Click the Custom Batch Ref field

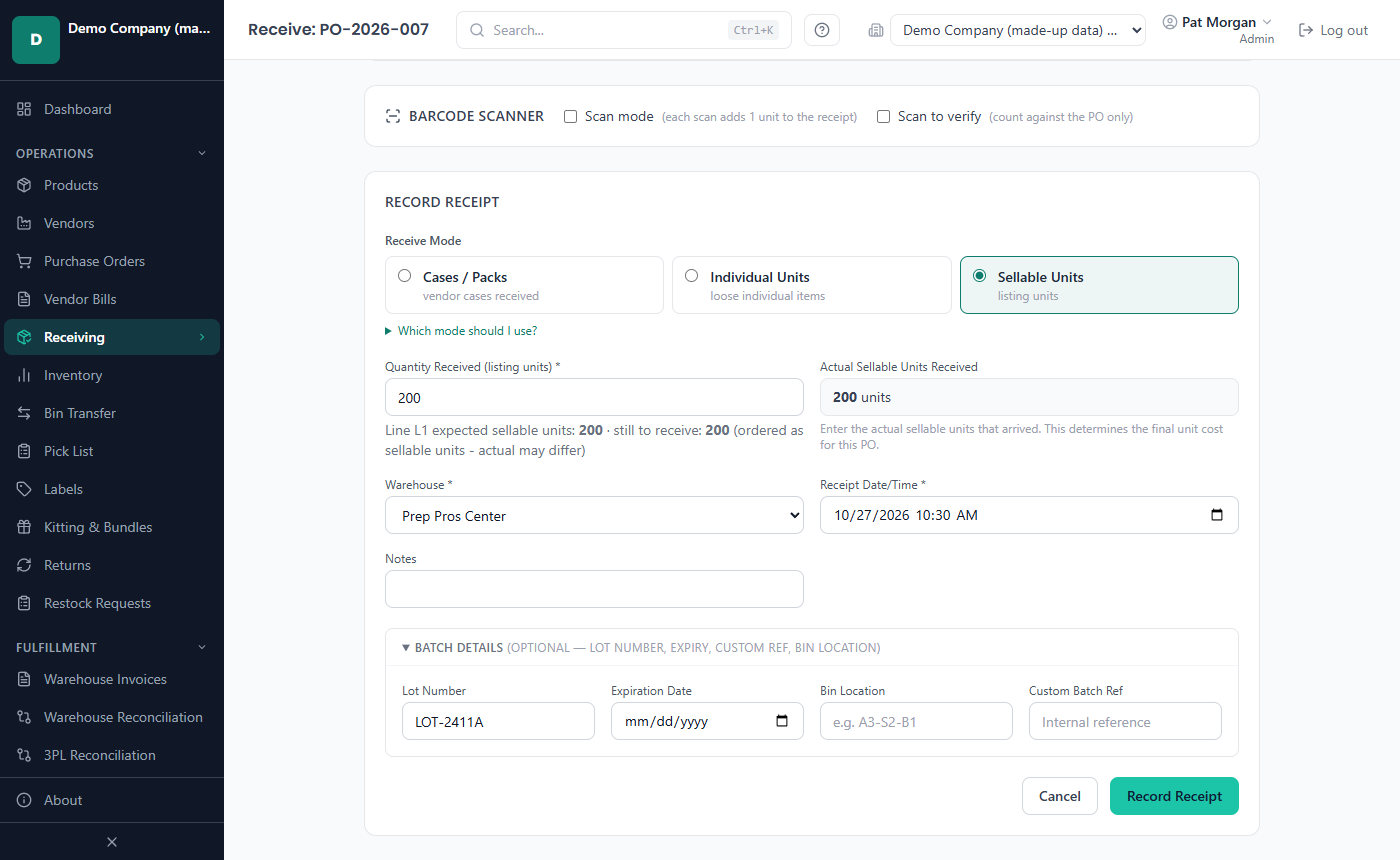pos(1125,721)
